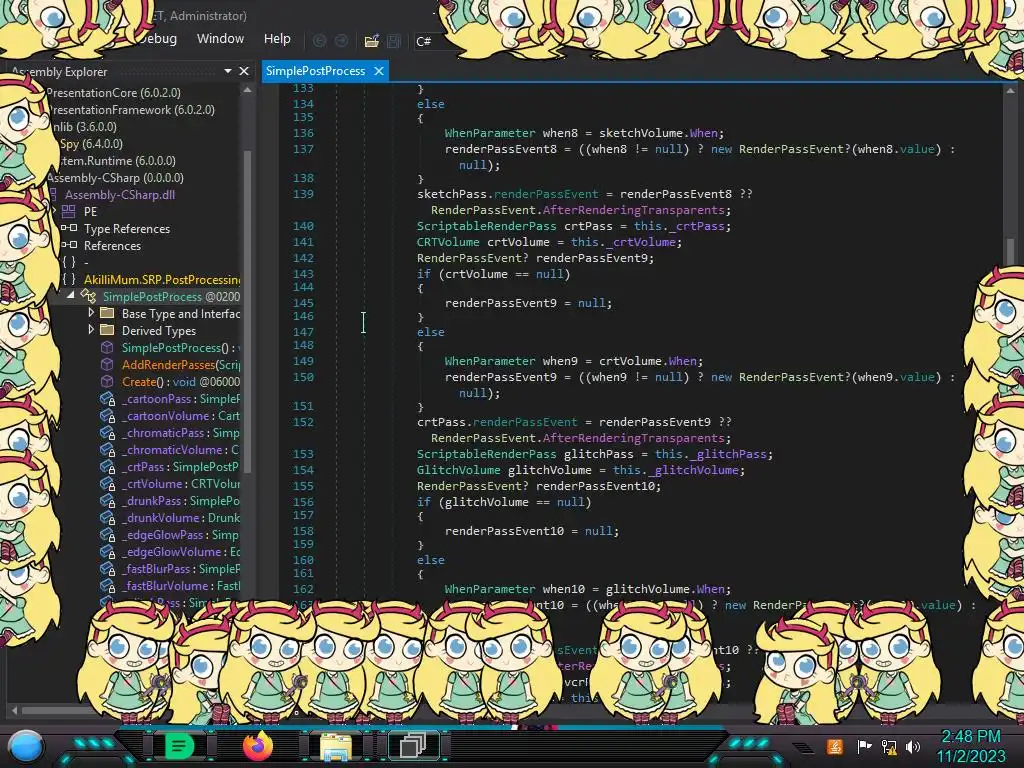The width and height of the screenshot is (1024, 768).
Task: Click the _crtPass field icon
Action: (107, 466)
